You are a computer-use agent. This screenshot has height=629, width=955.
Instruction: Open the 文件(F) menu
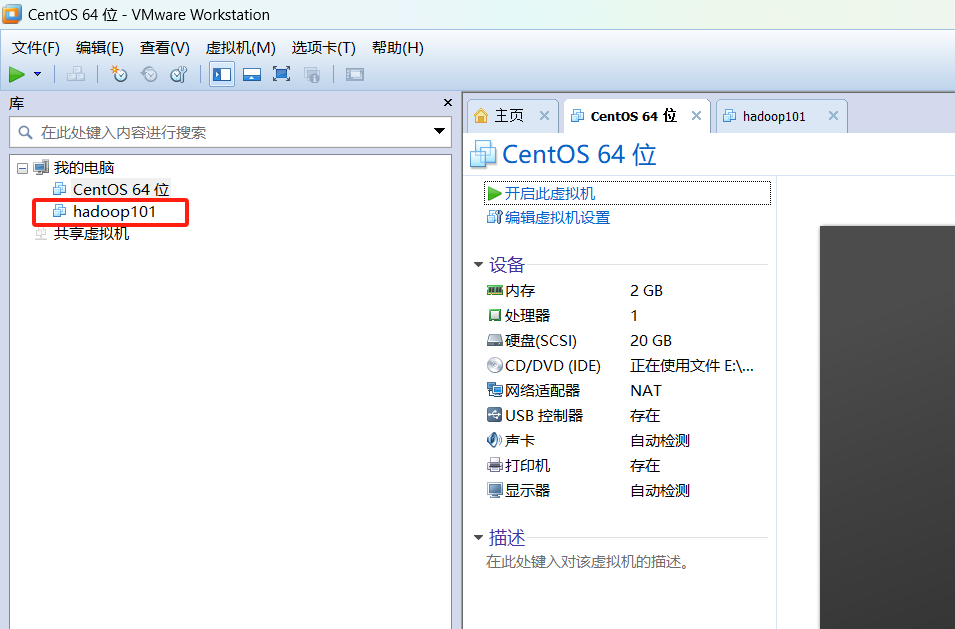(35, 47)
